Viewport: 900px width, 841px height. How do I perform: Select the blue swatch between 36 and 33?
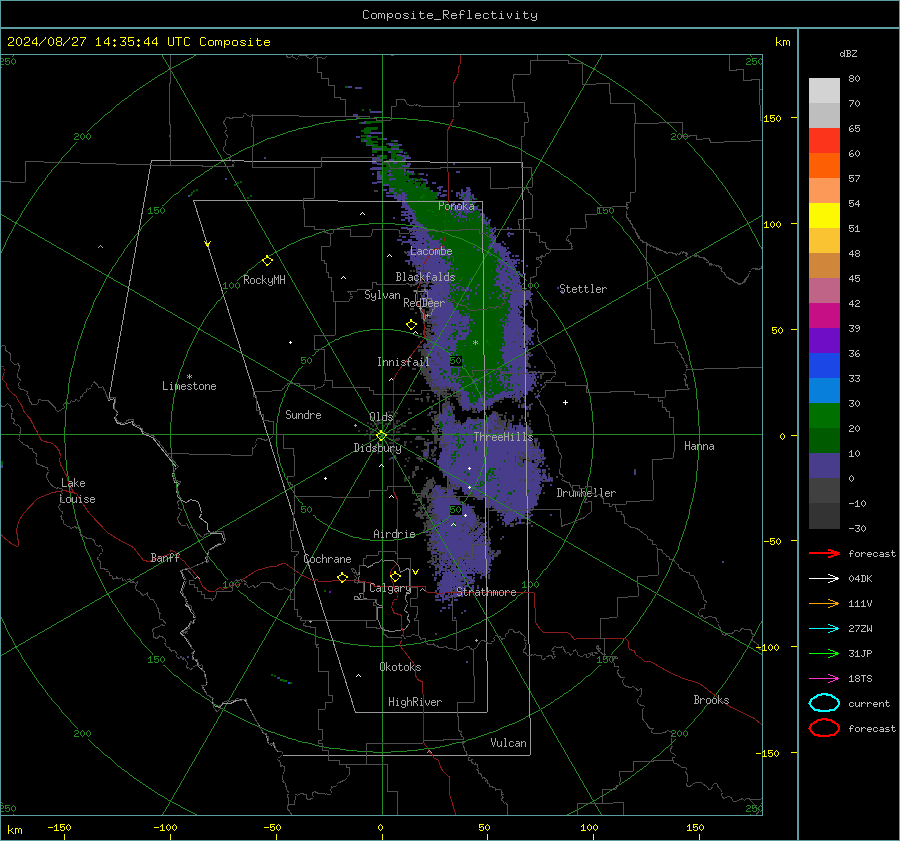pos(824,365)
